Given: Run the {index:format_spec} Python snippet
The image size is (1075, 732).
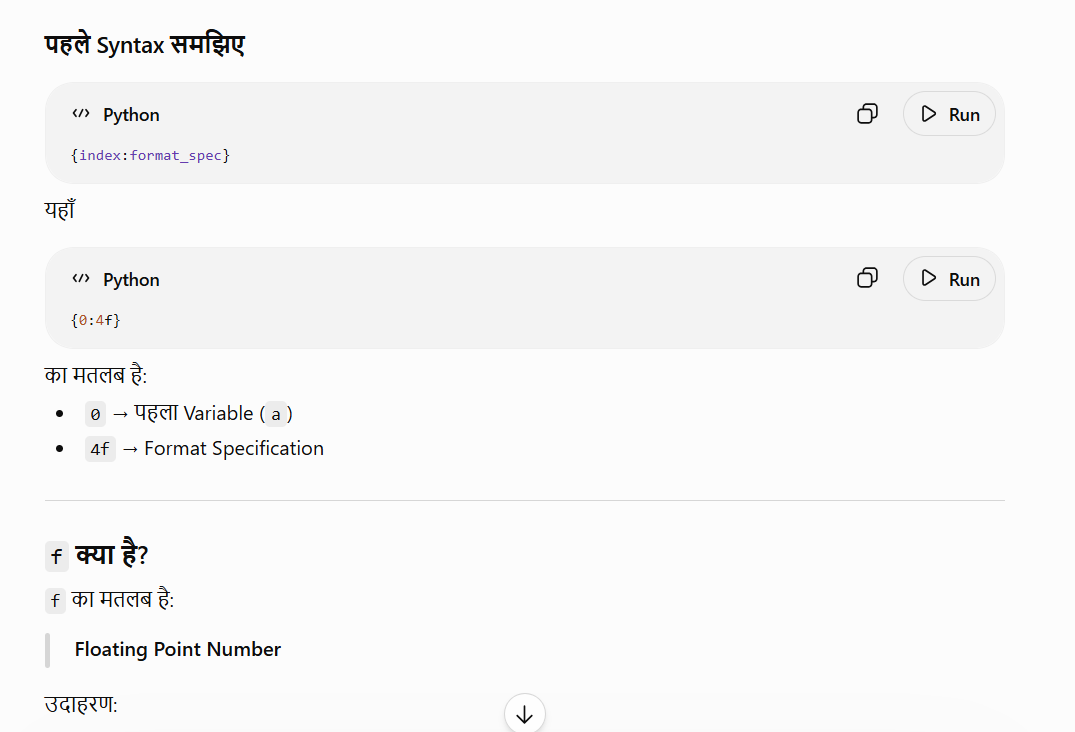Looking at the screenshot, I should click(949, 114).
